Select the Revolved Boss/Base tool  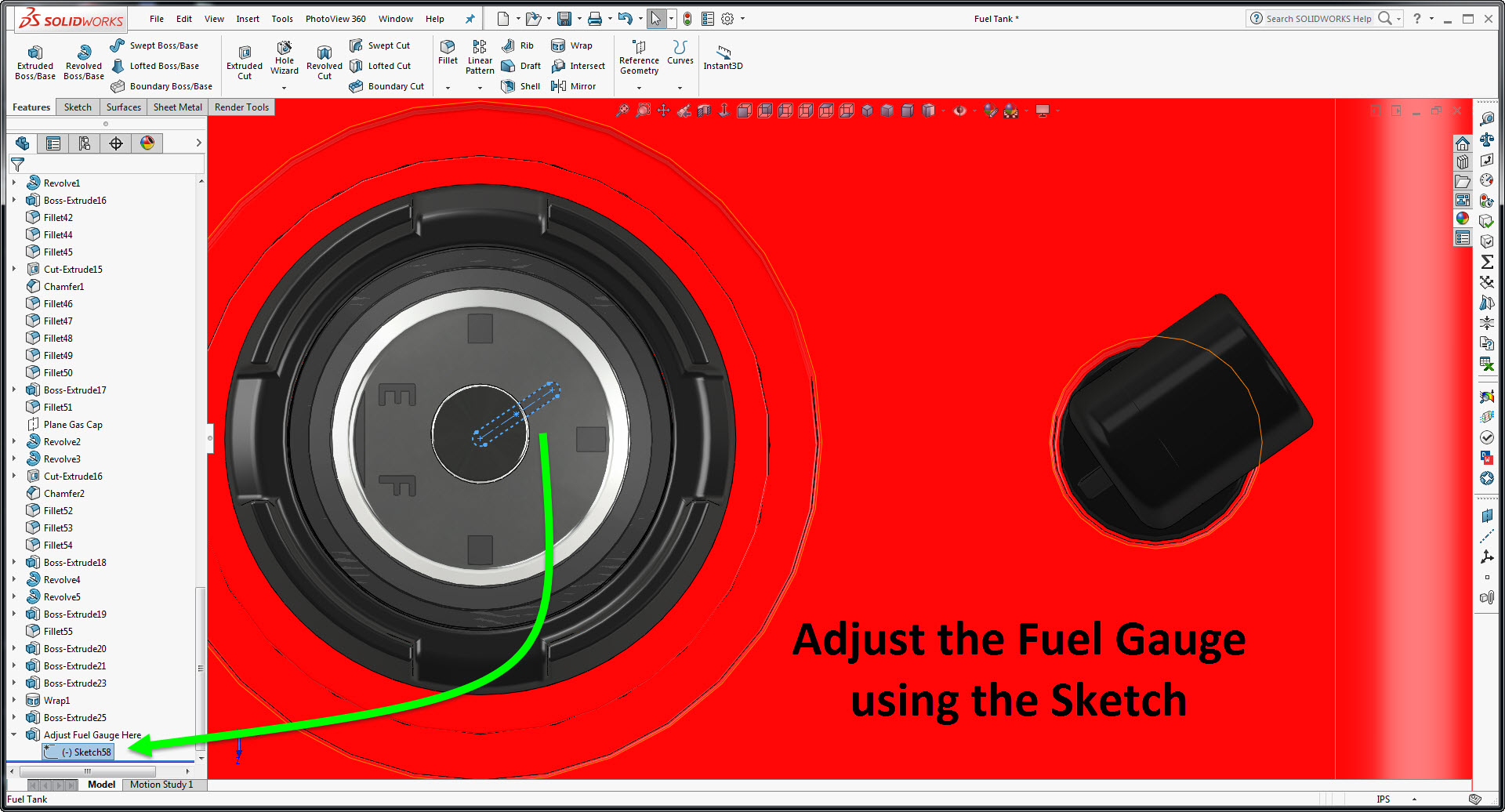pyautogui.click(x=84, y=62)
